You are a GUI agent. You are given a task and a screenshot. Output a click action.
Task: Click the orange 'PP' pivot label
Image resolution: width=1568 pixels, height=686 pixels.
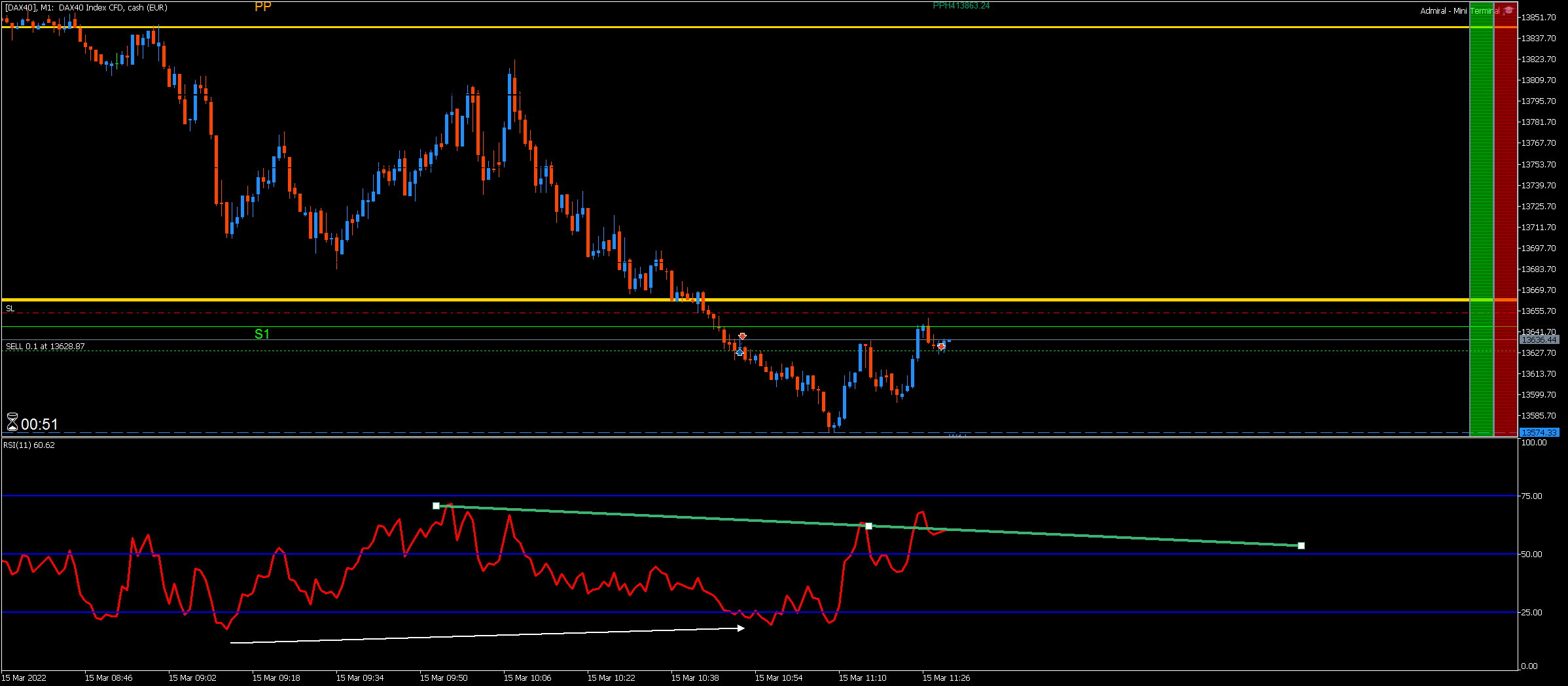[263, 7]
